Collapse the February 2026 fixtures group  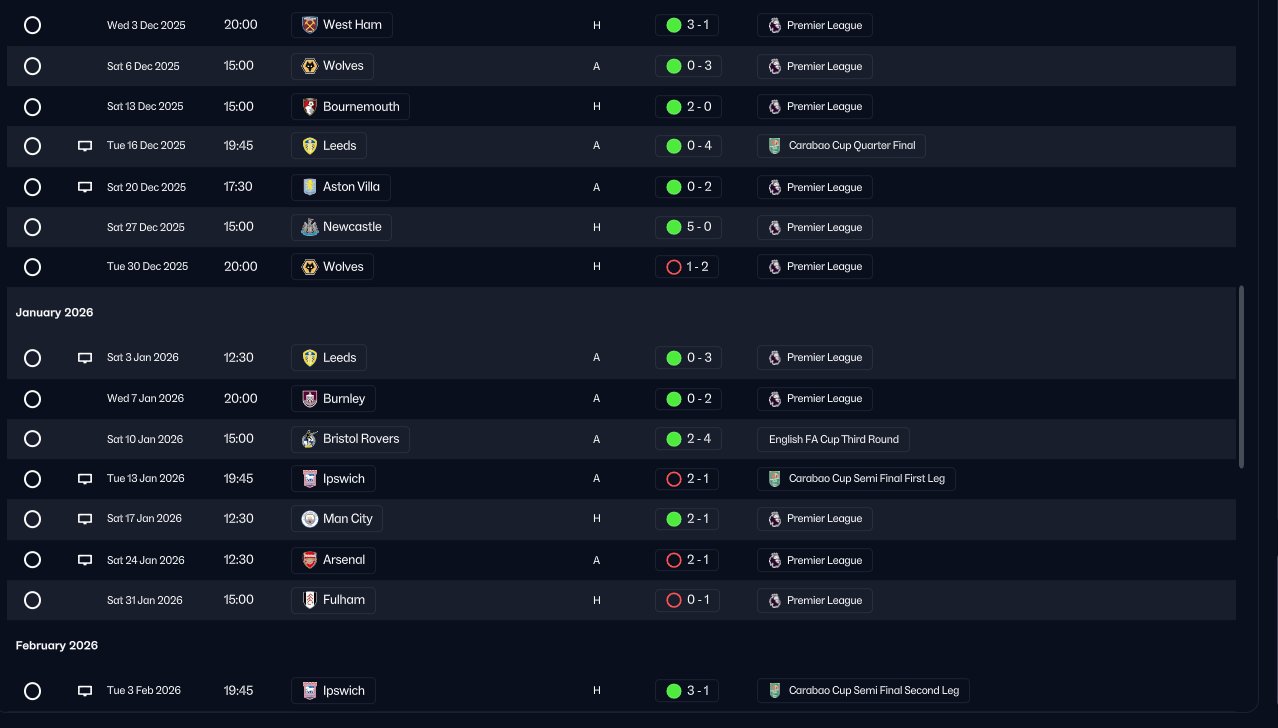pos(57,646)
